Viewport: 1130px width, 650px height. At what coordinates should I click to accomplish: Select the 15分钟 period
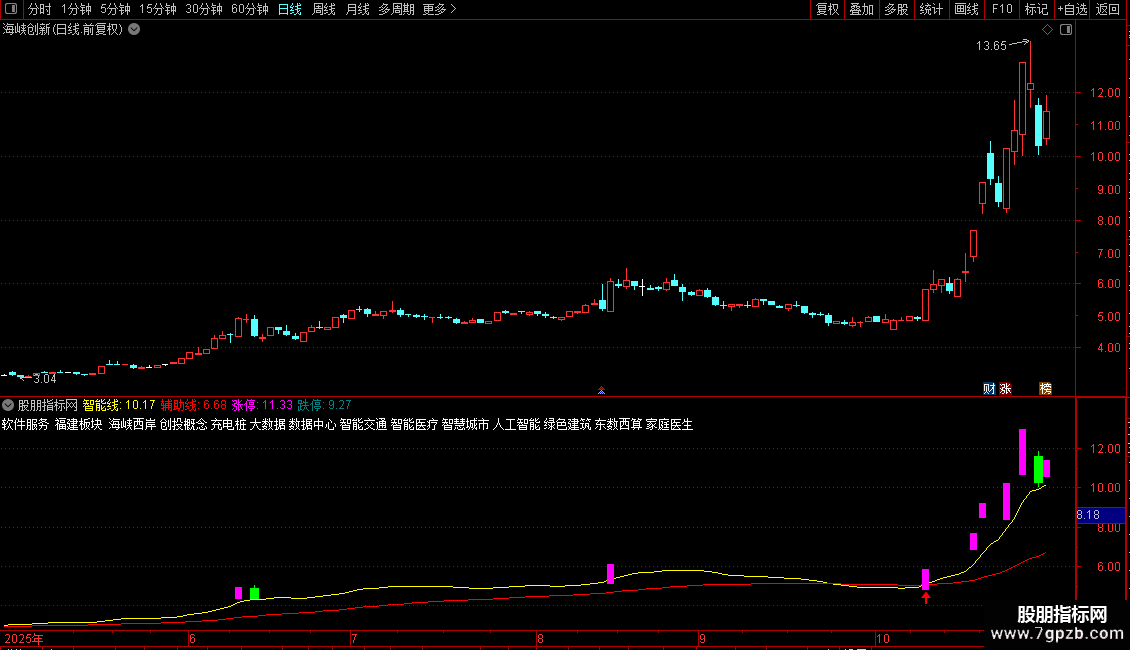click(157, 9)
